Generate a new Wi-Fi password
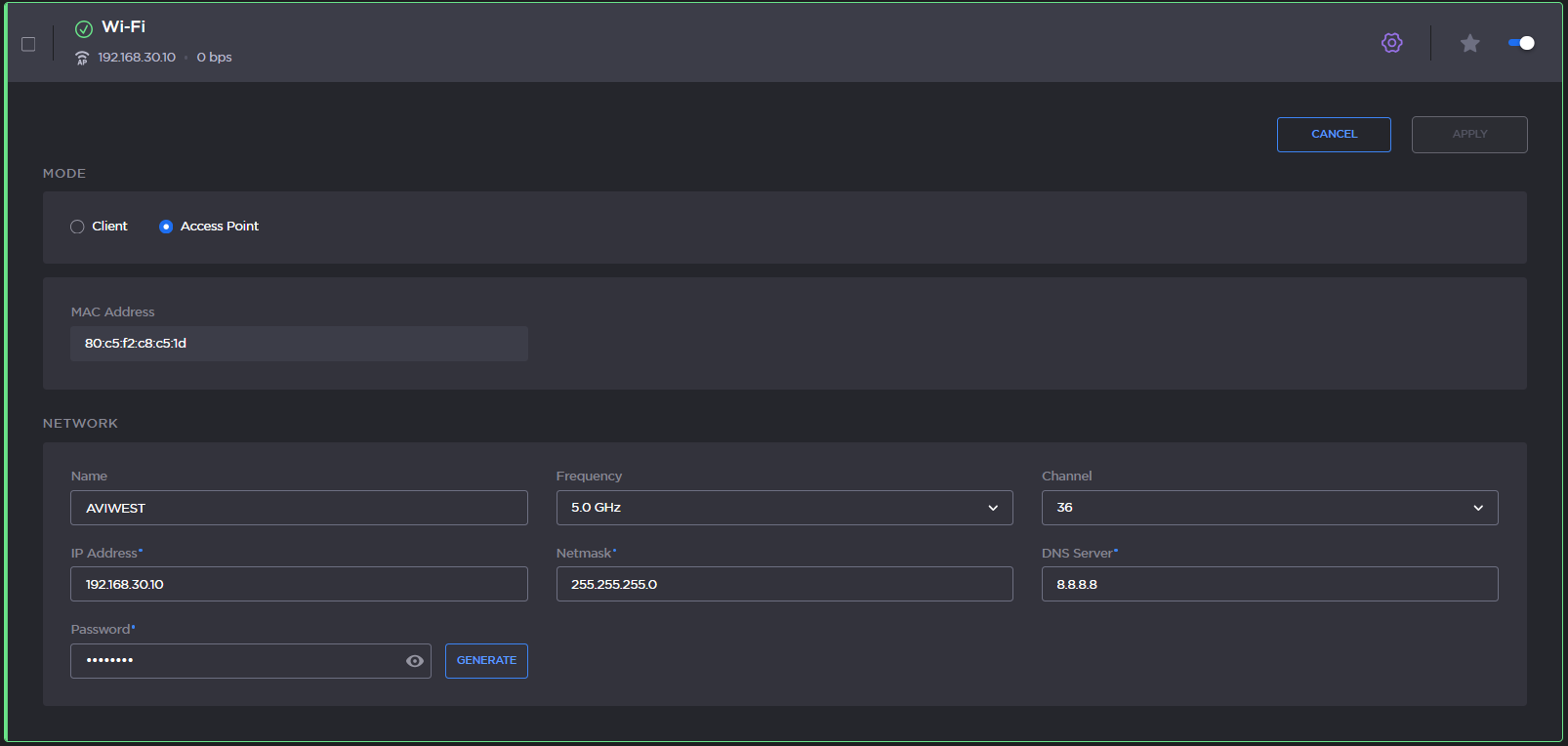 click(486, 661)
